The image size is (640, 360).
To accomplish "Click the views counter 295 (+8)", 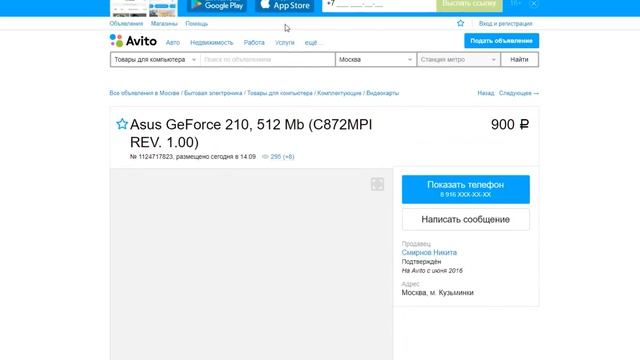I will 278,157.
